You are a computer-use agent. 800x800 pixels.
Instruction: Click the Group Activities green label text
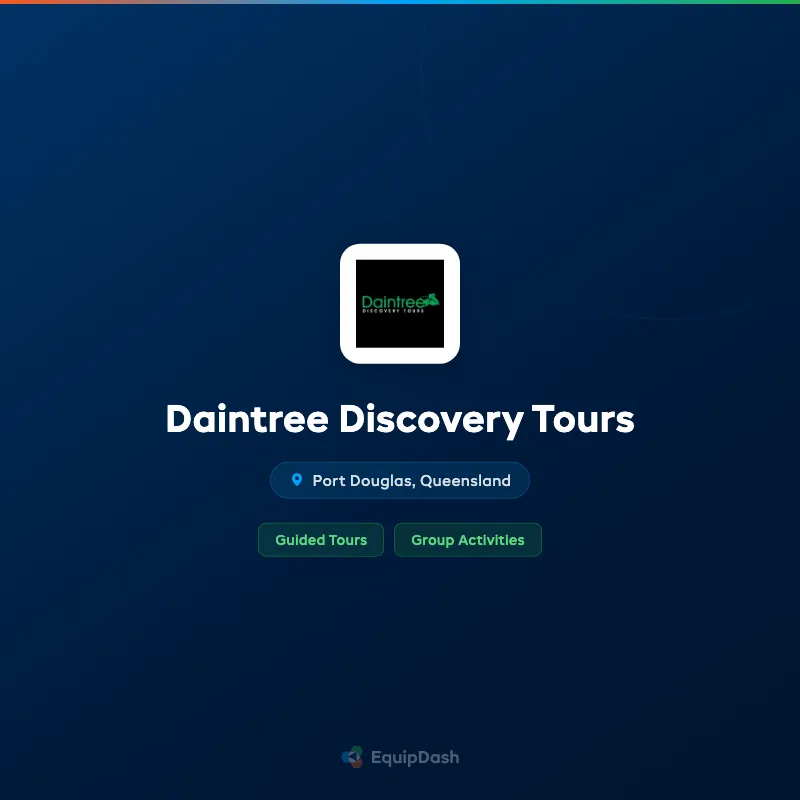[468, 540]
